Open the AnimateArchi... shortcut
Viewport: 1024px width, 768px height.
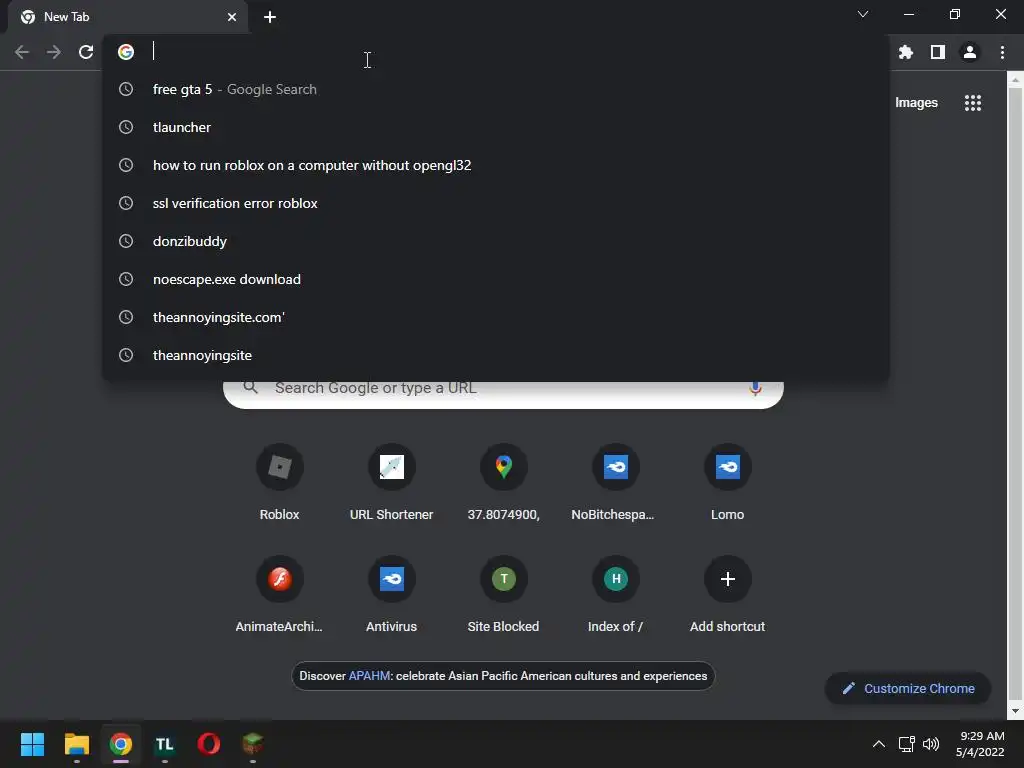[x=280, y=594]
